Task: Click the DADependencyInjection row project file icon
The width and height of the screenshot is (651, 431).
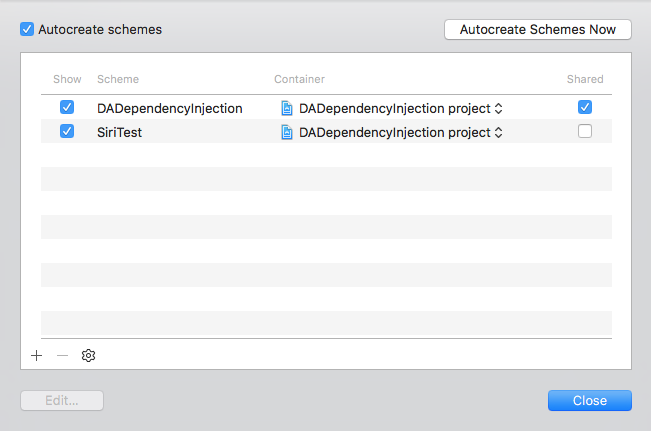Action: point(287,108)
